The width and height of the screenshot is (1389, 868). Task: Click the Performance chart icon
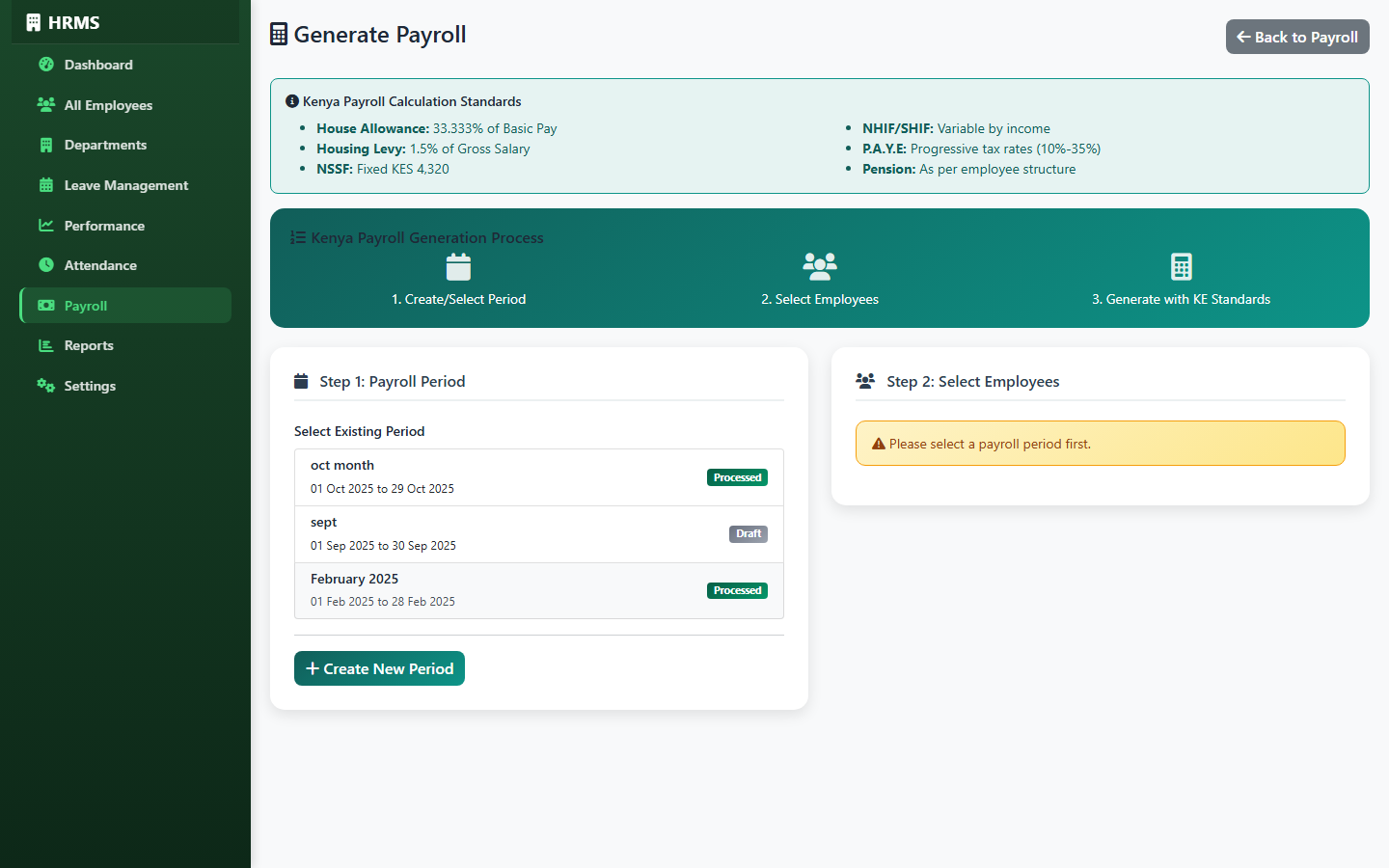[x=45, y=225]
